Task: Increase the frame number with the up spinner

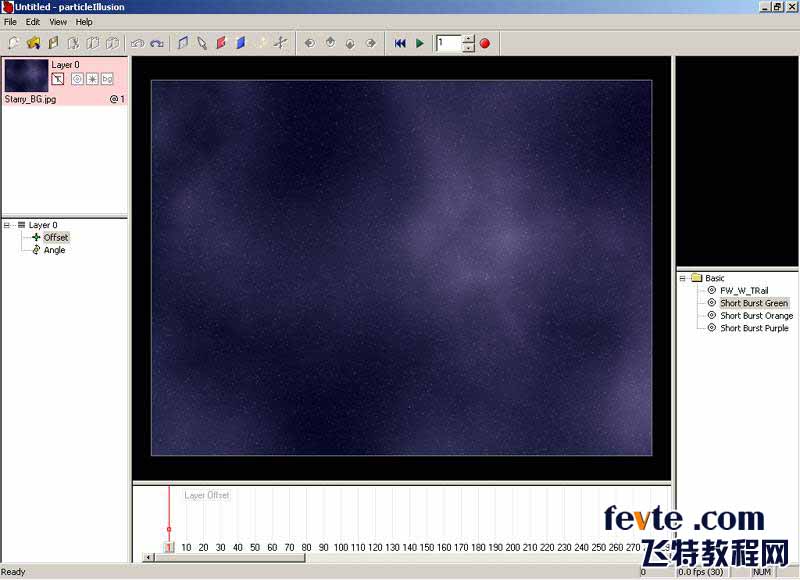Action: click(x=466, y=38)
